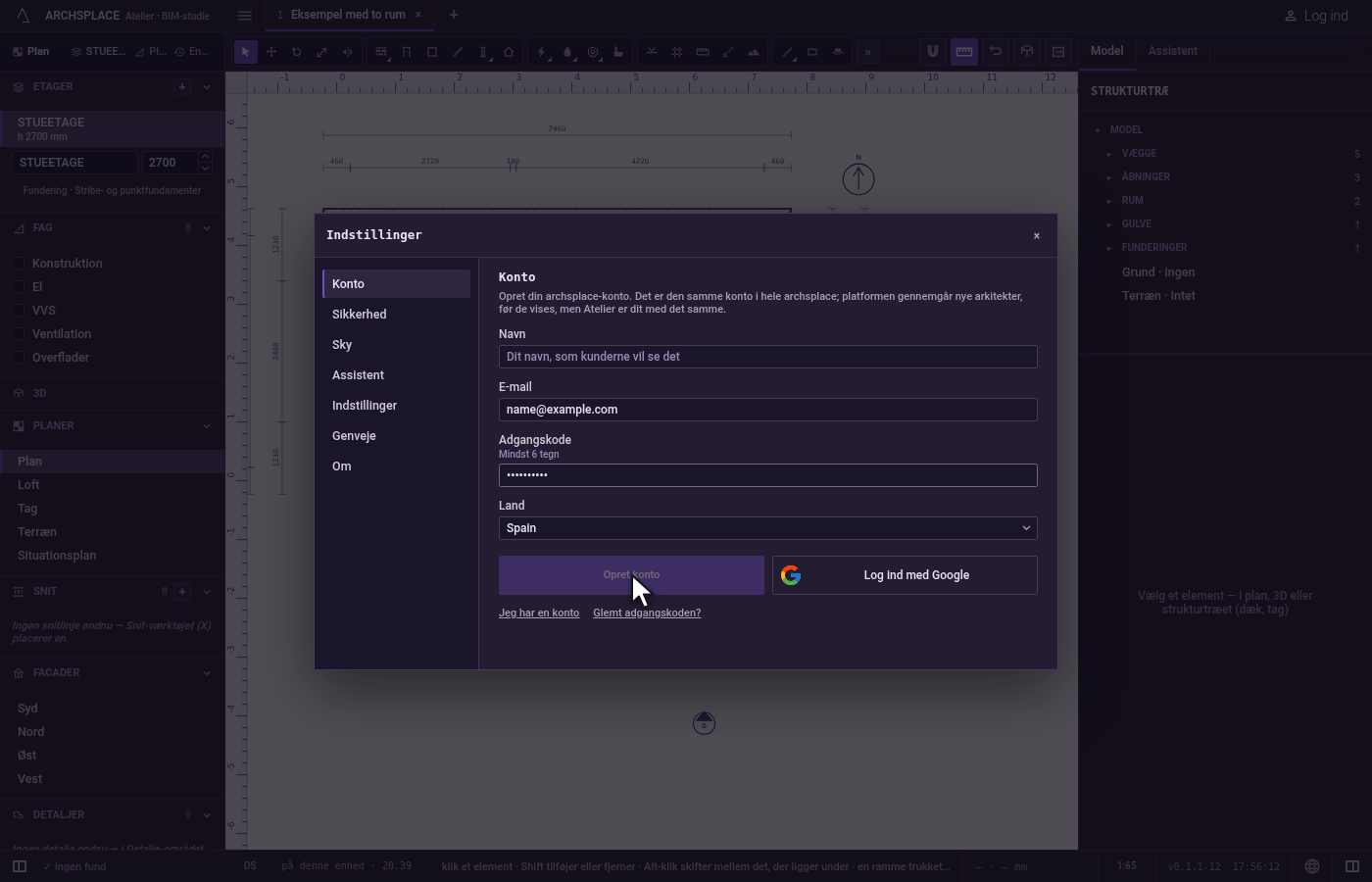Show more tools with the chevron overflow

pyautogui.click(x=867, y=52)
